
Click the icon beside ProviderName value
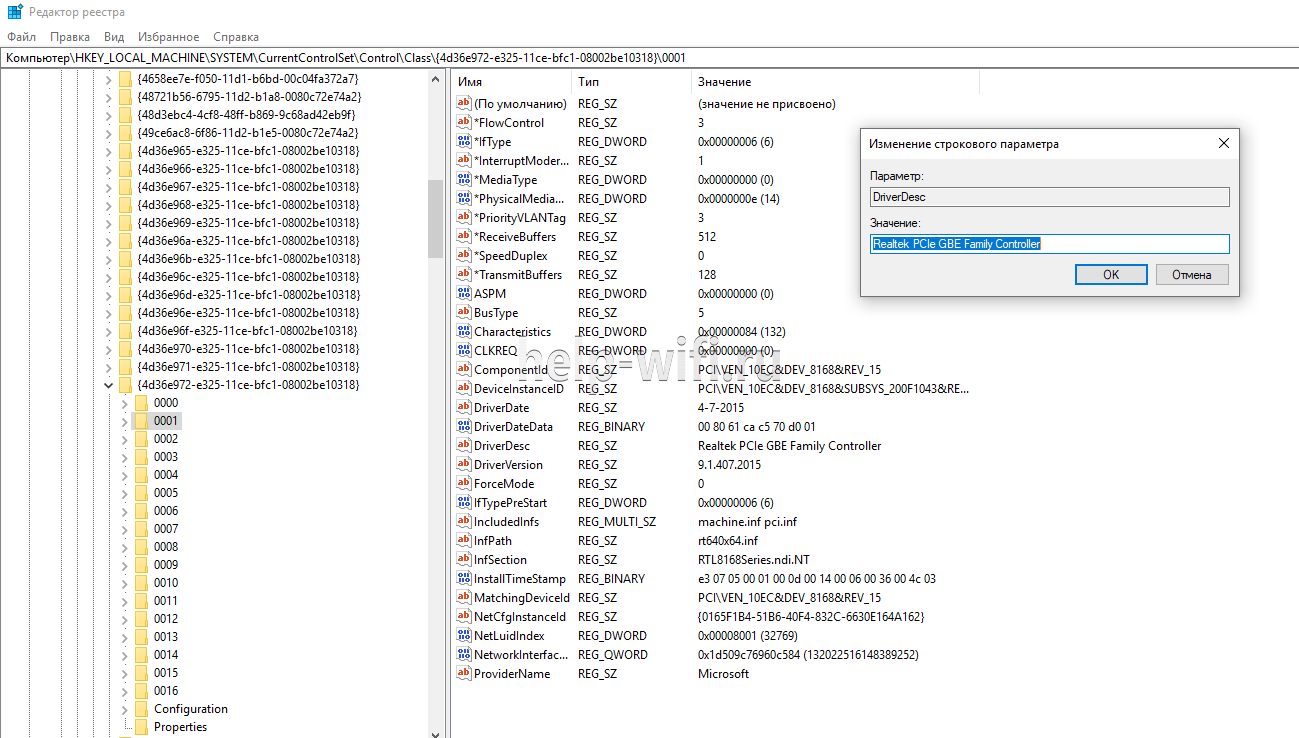[464, 674]
